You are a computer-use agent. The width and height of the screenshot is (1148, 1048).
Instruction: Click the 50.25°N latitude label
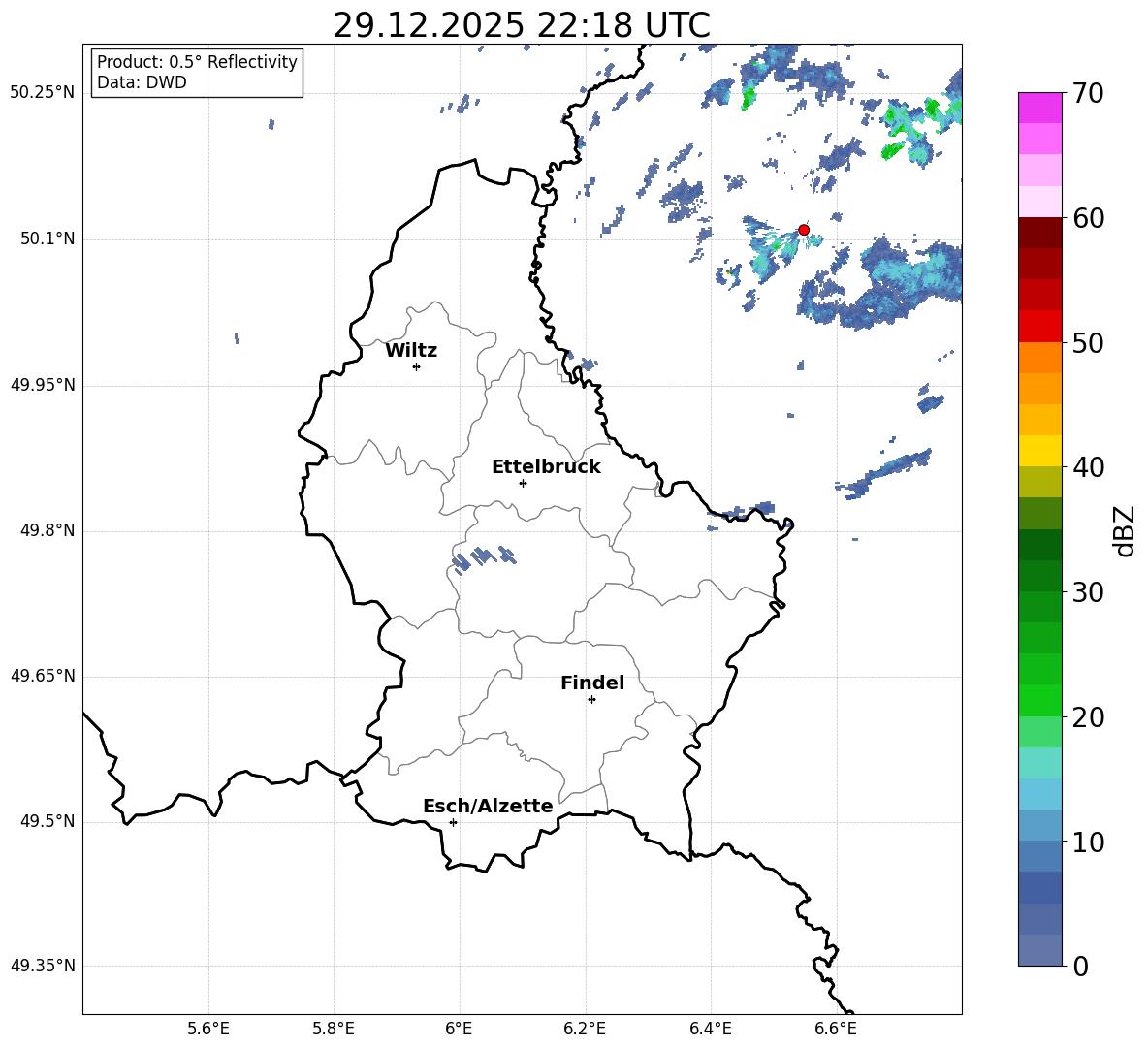(43, 93)
